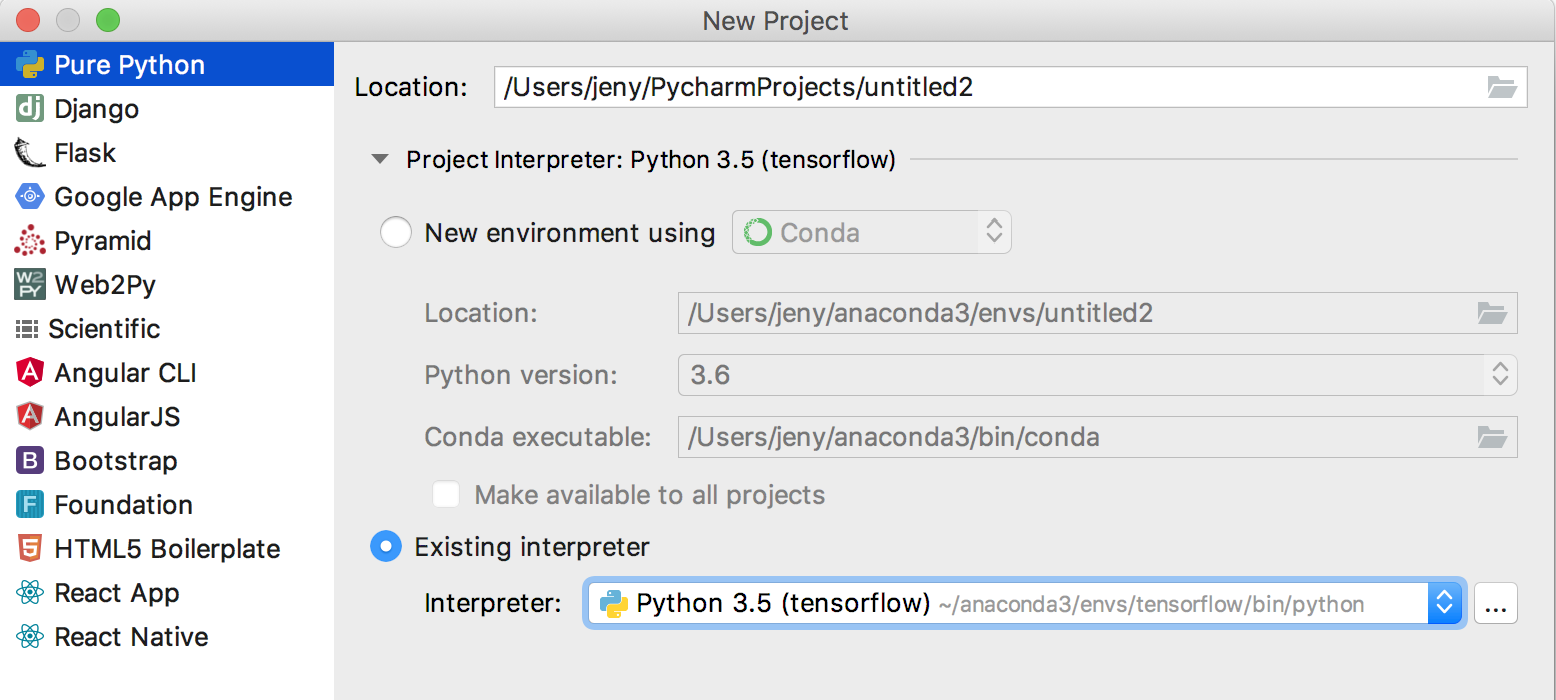
Task: Click the ellipsis button beside Interpreter
Action: 1495,603
